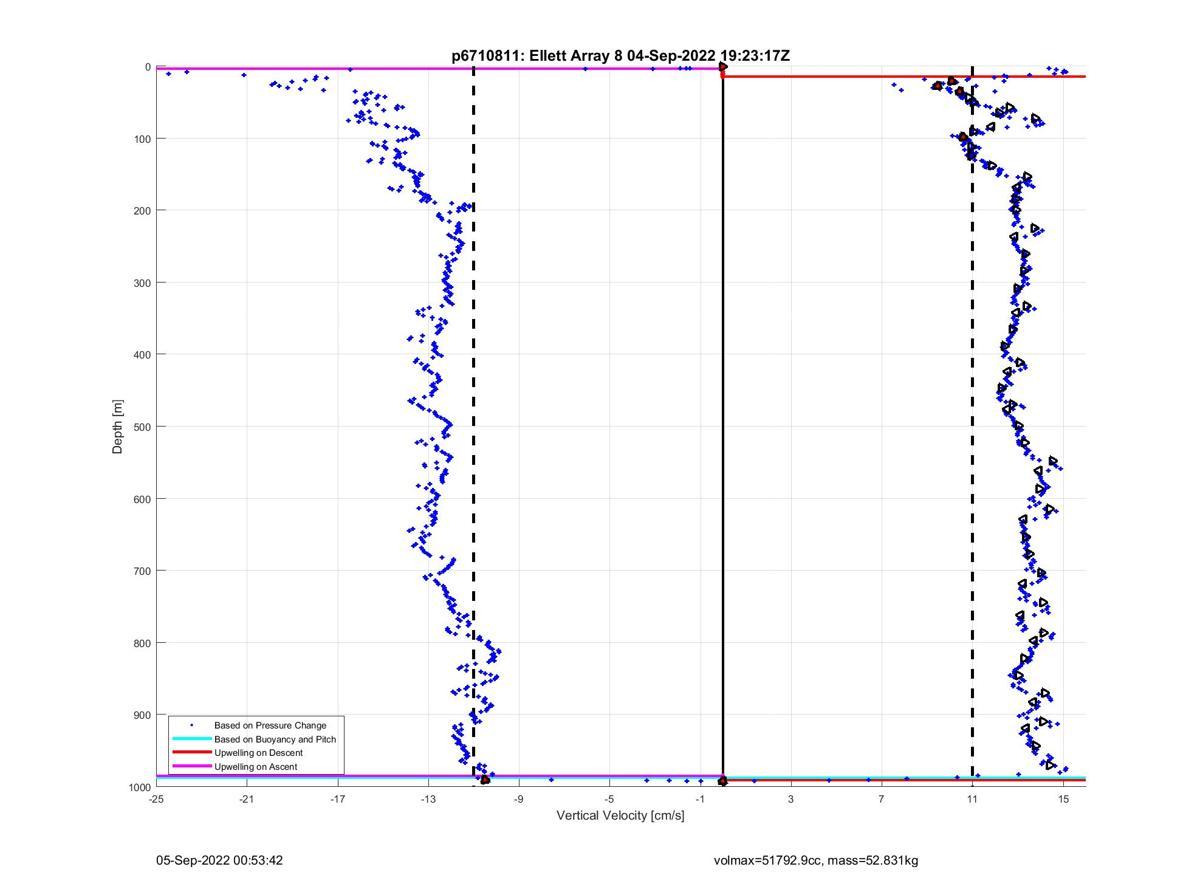Click the 'volmax=51792.9cc, mass=52.831kg' text
1200x885 pixels.
coord(816,860)
